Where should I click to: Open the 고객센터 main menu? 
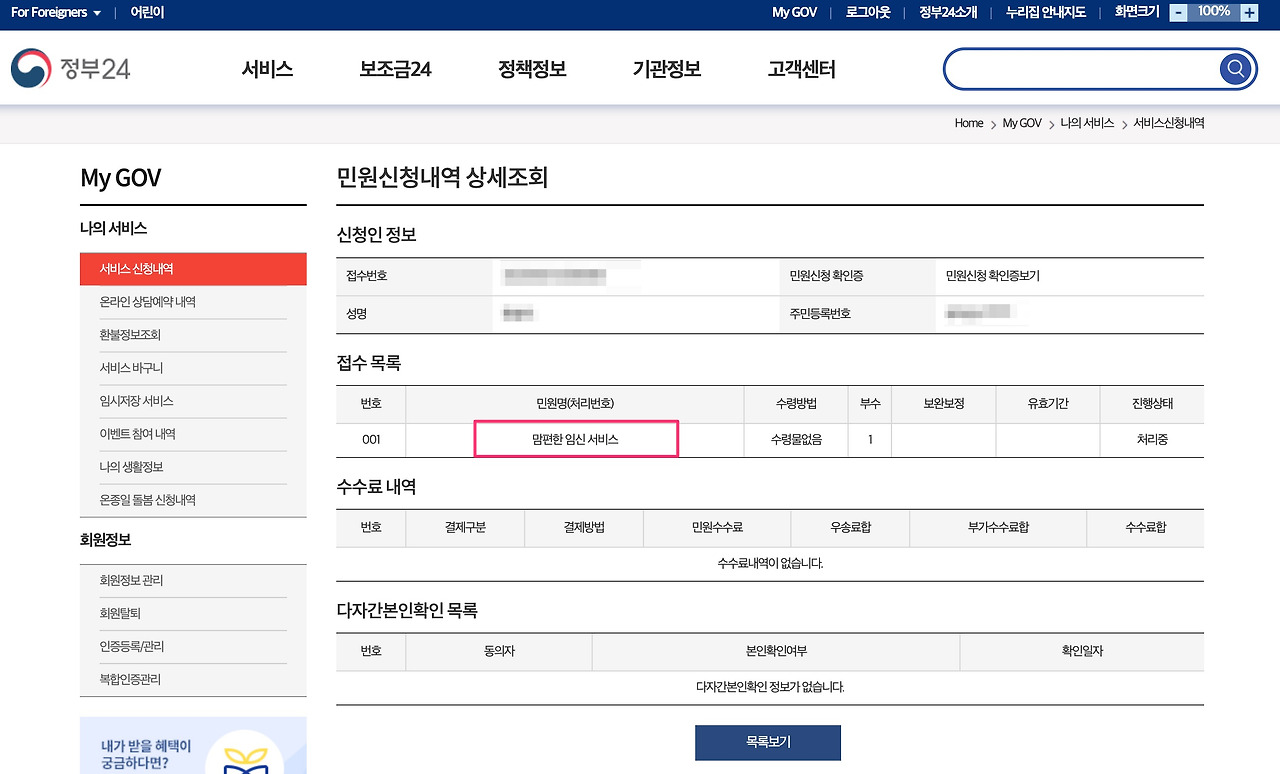click(801, 69)
